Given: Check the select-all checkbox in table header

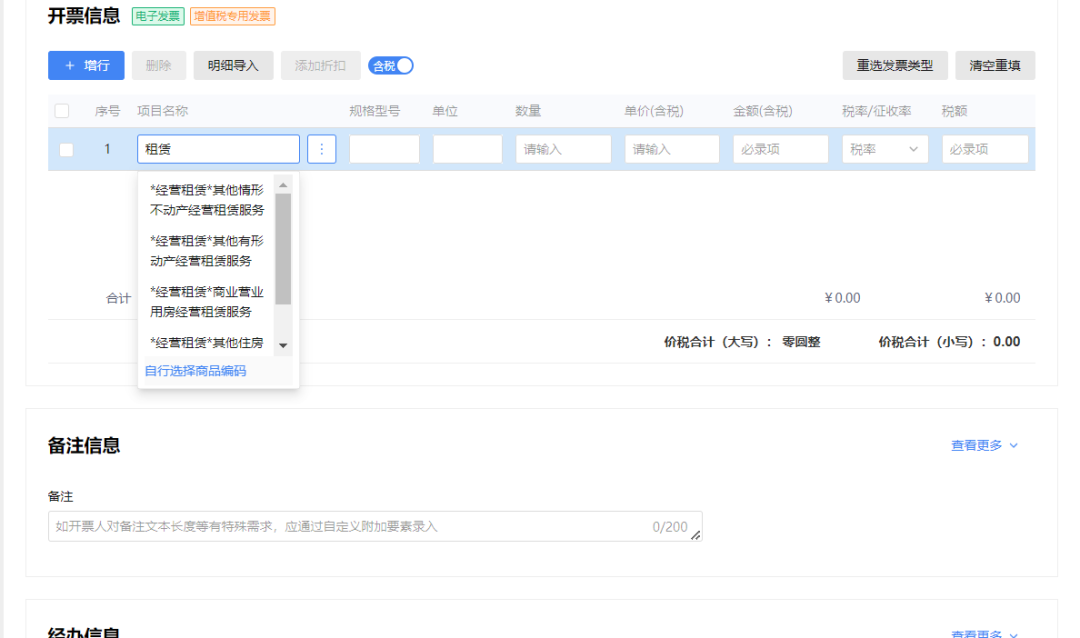Looking at the screenshot, I should click(62, 111).
